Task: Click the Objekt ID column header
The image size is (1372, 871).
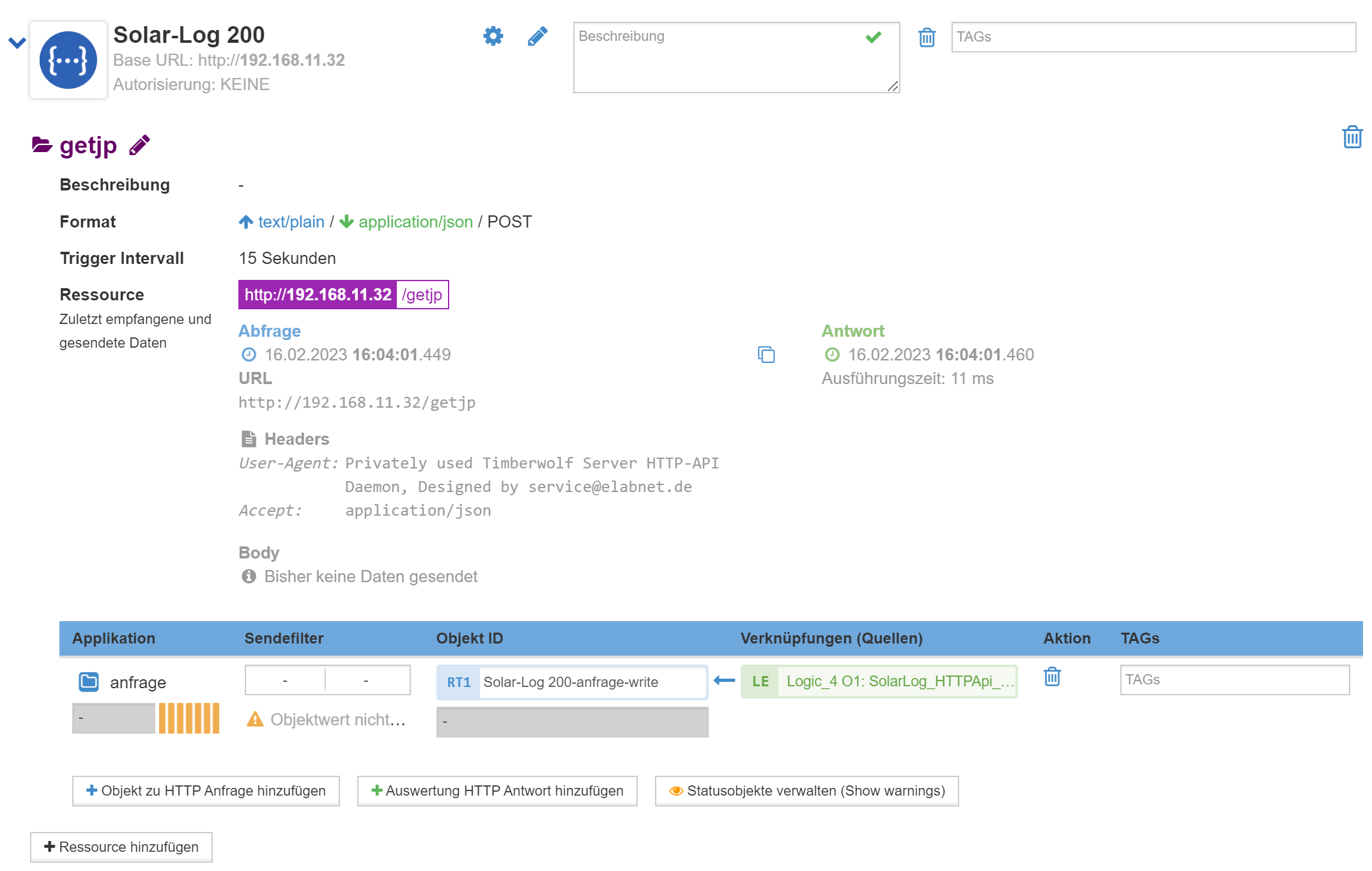Action: [470, 638]
